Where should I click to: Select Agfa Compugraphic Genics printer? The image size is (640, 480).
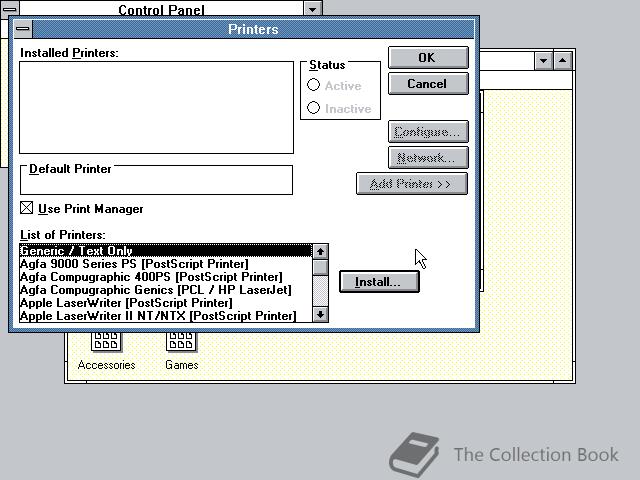tap(166, 290)
